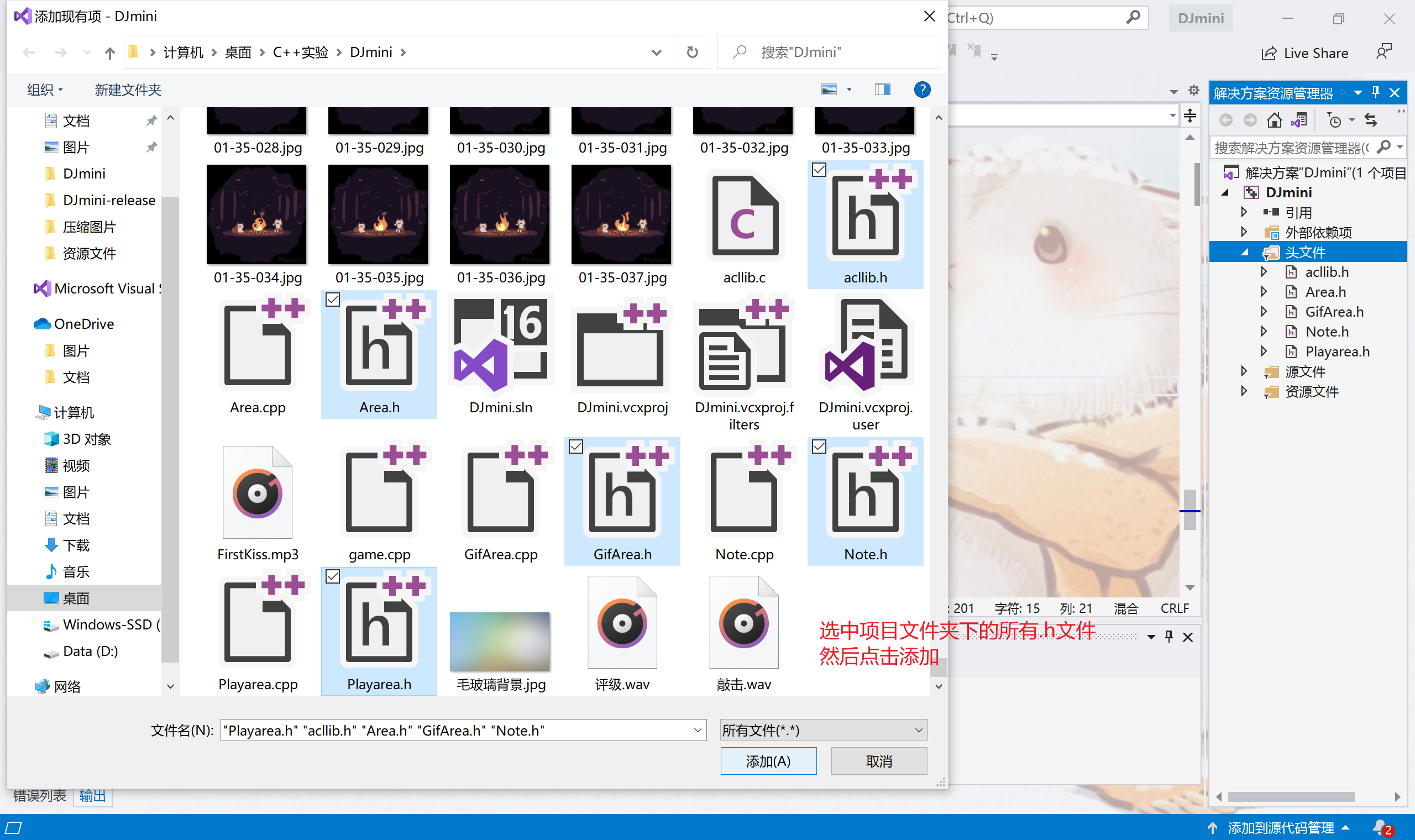Viewport: 1415px width, 840px height.
Task: Click C++实验 in the address breadcrumb
Action: pos(301,53)
